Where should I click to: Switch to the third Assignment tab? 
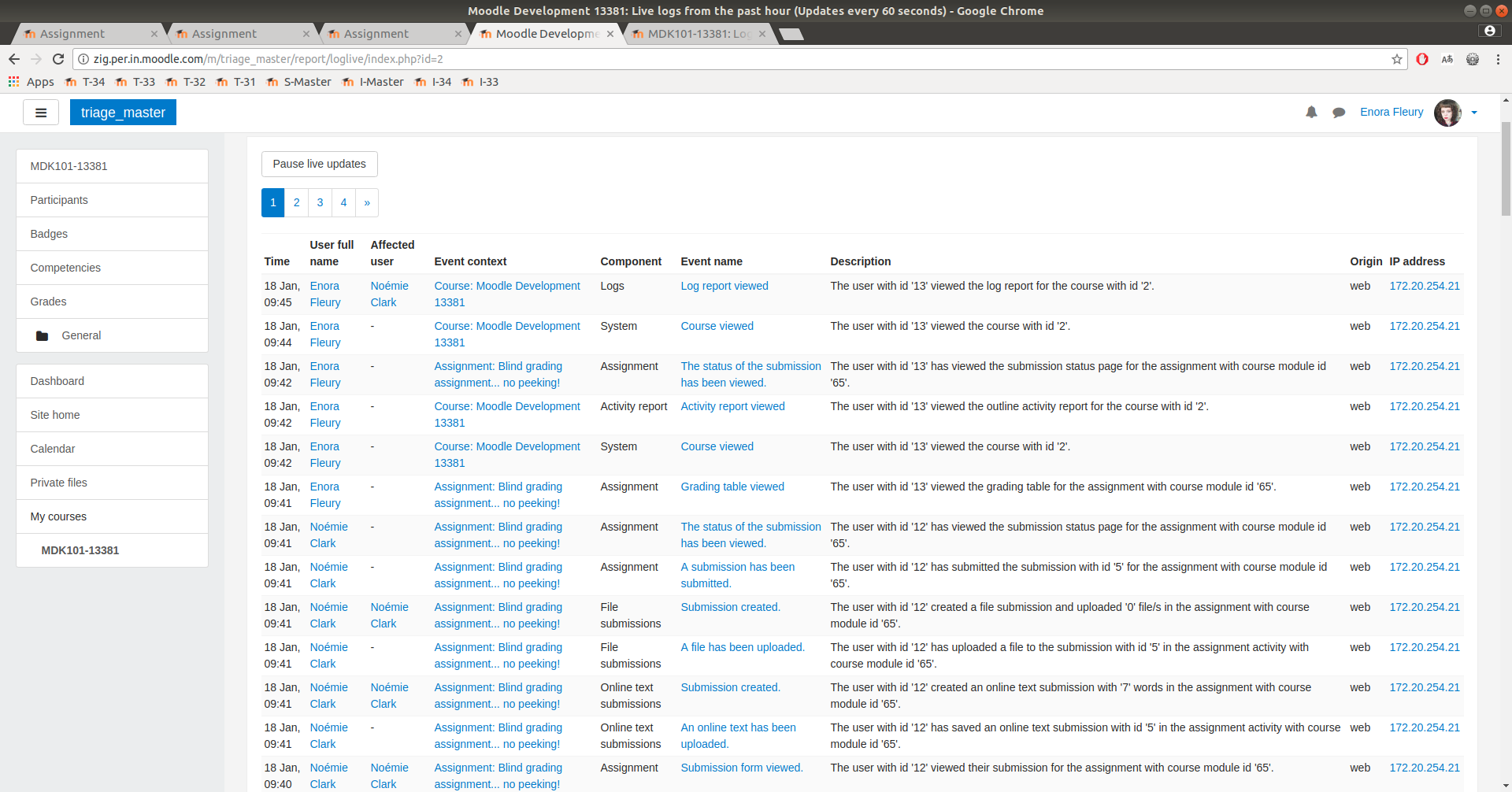click(x=391, y=34)
